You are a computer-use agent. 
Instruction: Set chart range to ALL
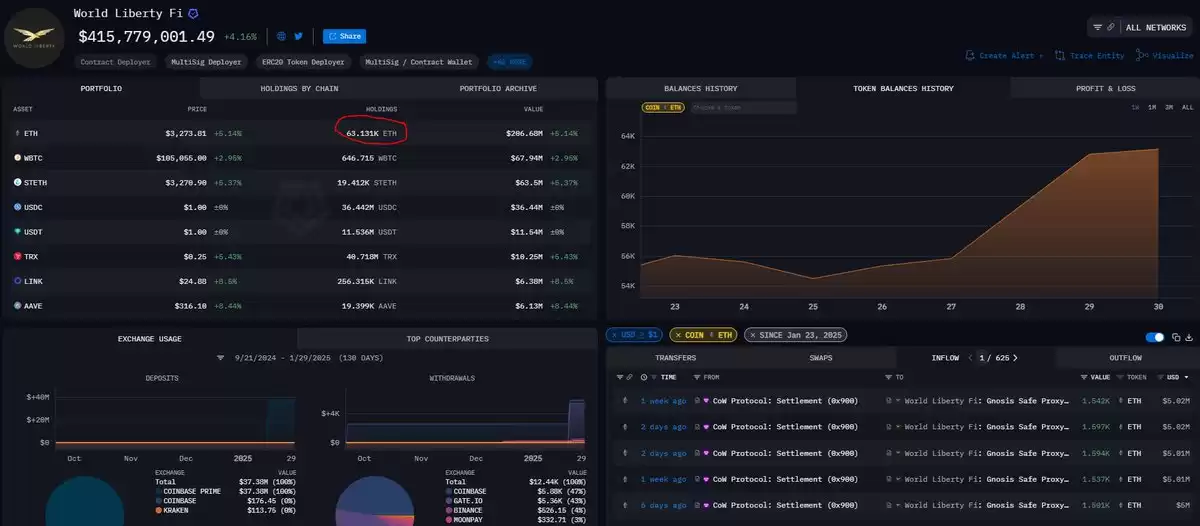pyautogui.click(x=1187, y=107)
